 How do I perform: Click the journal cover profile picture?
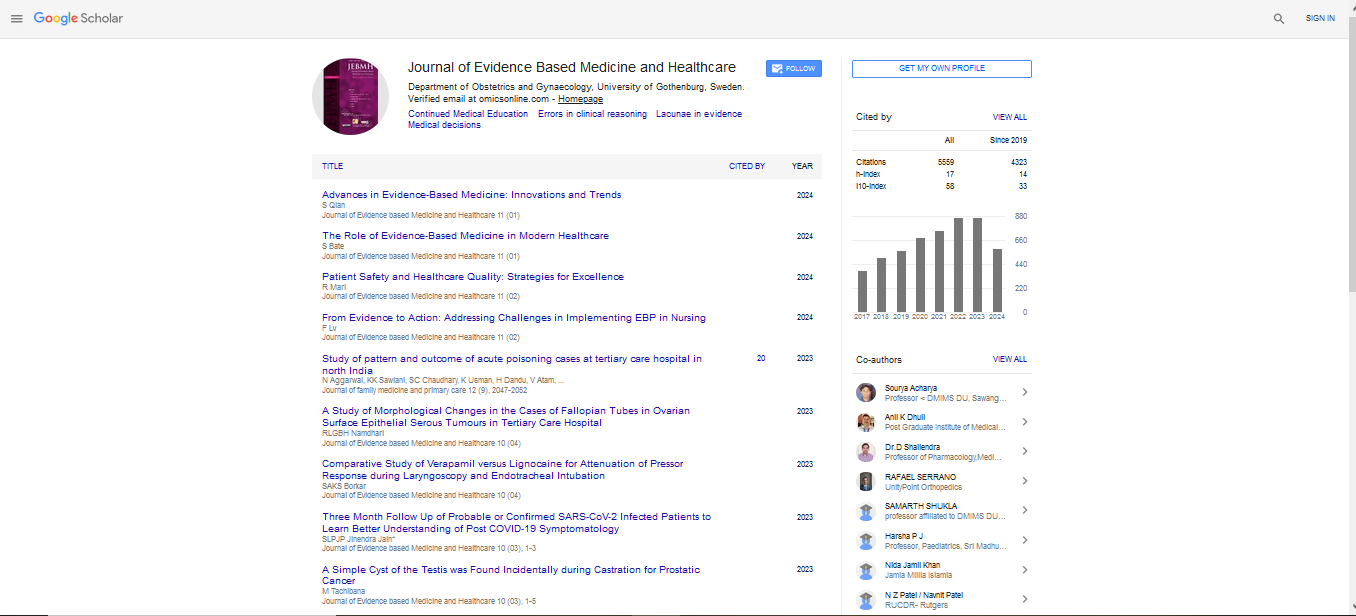click(350, 96)
